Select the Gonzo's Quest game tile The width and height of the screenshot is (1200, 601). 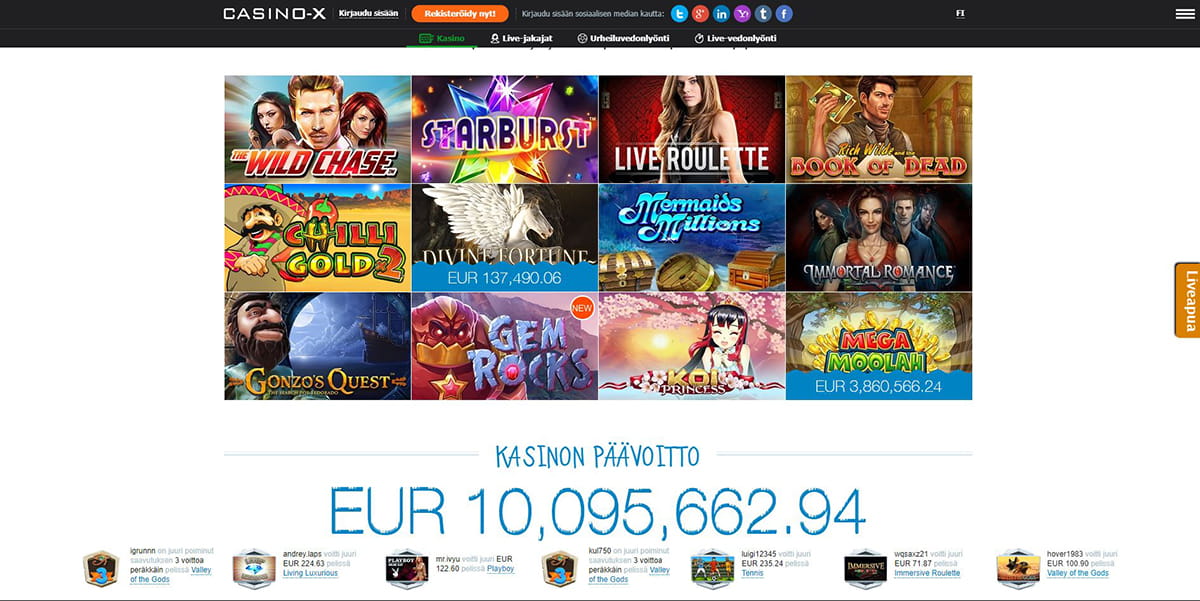tap(317, 346)
